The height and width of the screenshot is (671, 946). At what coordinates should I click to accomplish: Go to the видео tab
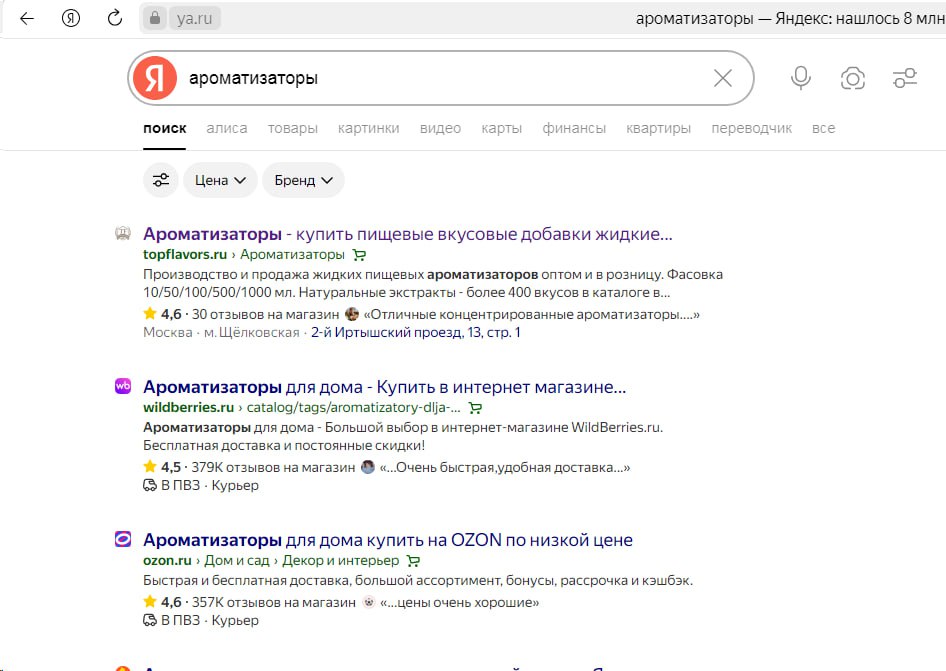440,128
